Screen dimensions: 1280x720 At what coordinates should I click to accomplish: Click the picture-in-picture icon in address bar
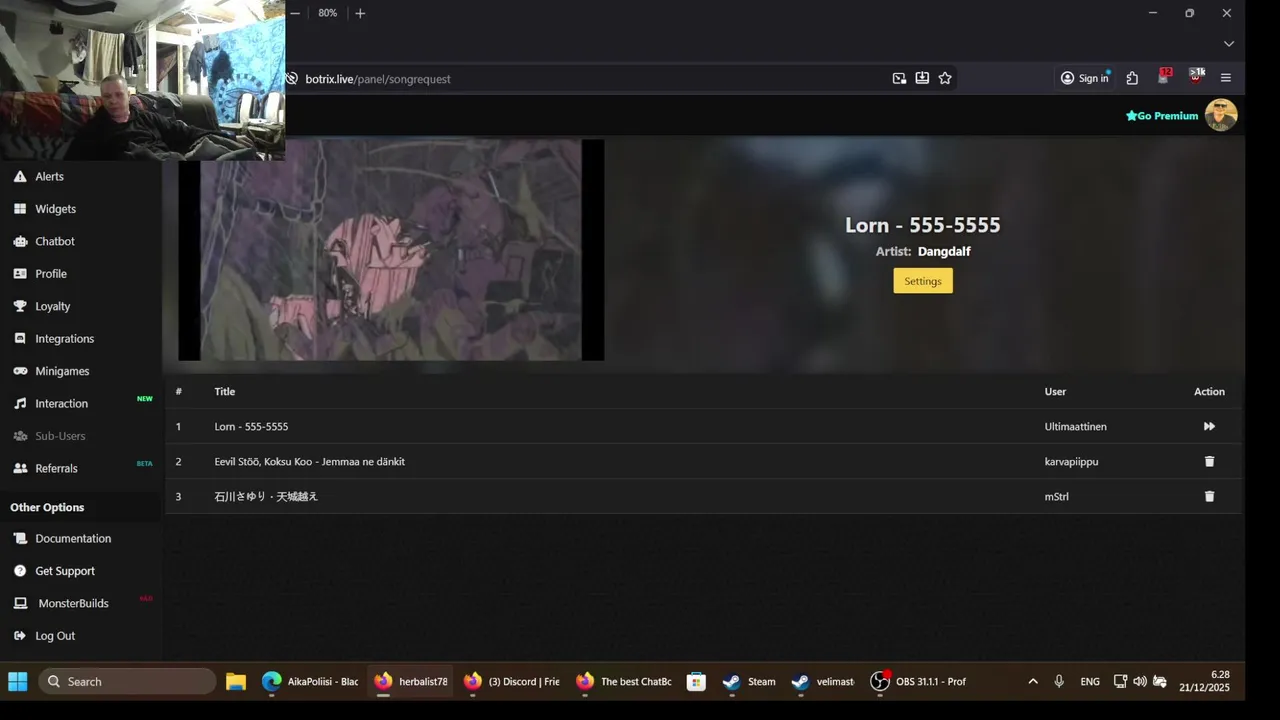[899, 78]
